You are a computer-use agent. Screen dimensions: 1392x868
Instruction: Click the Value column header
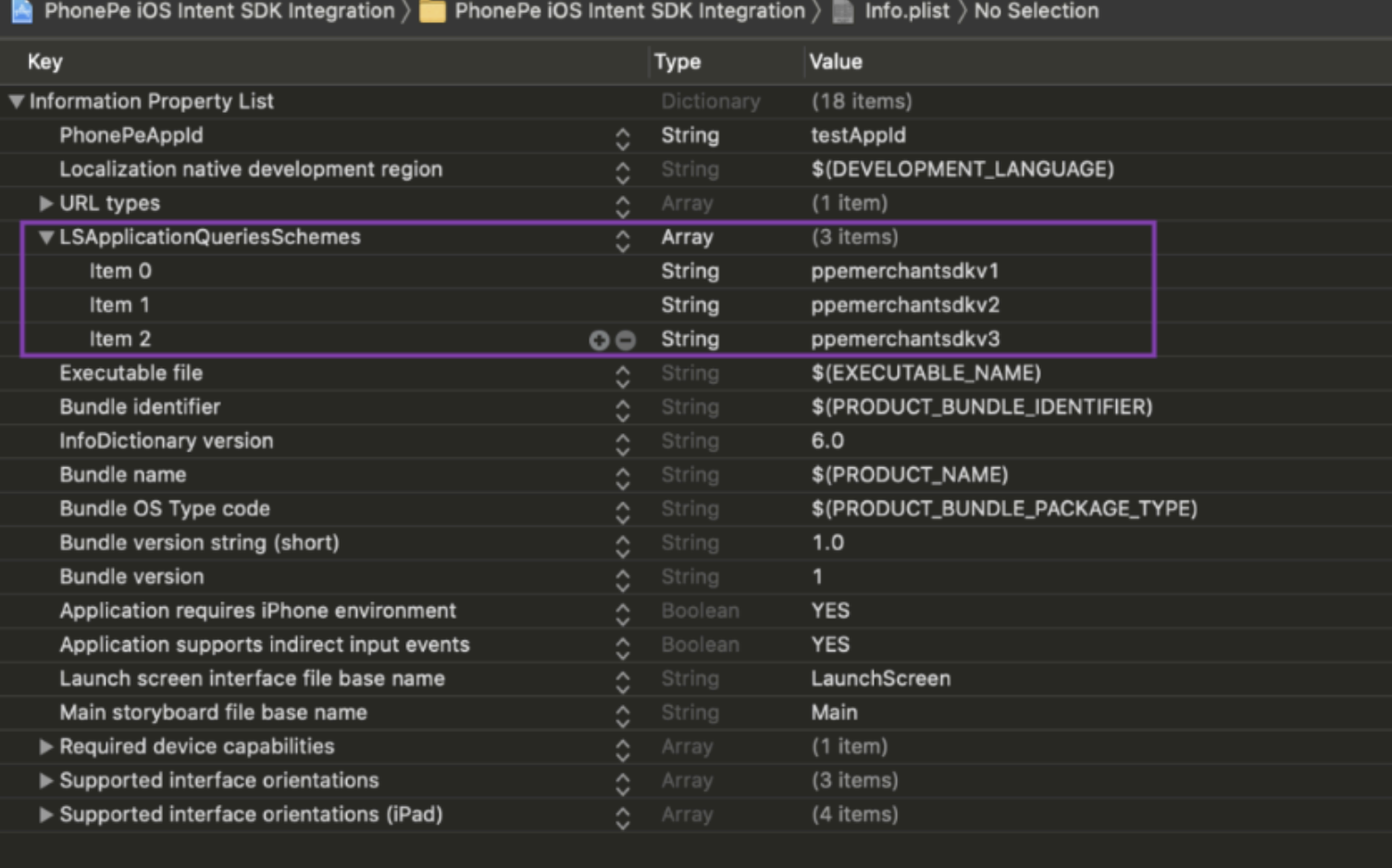point(835,62)
